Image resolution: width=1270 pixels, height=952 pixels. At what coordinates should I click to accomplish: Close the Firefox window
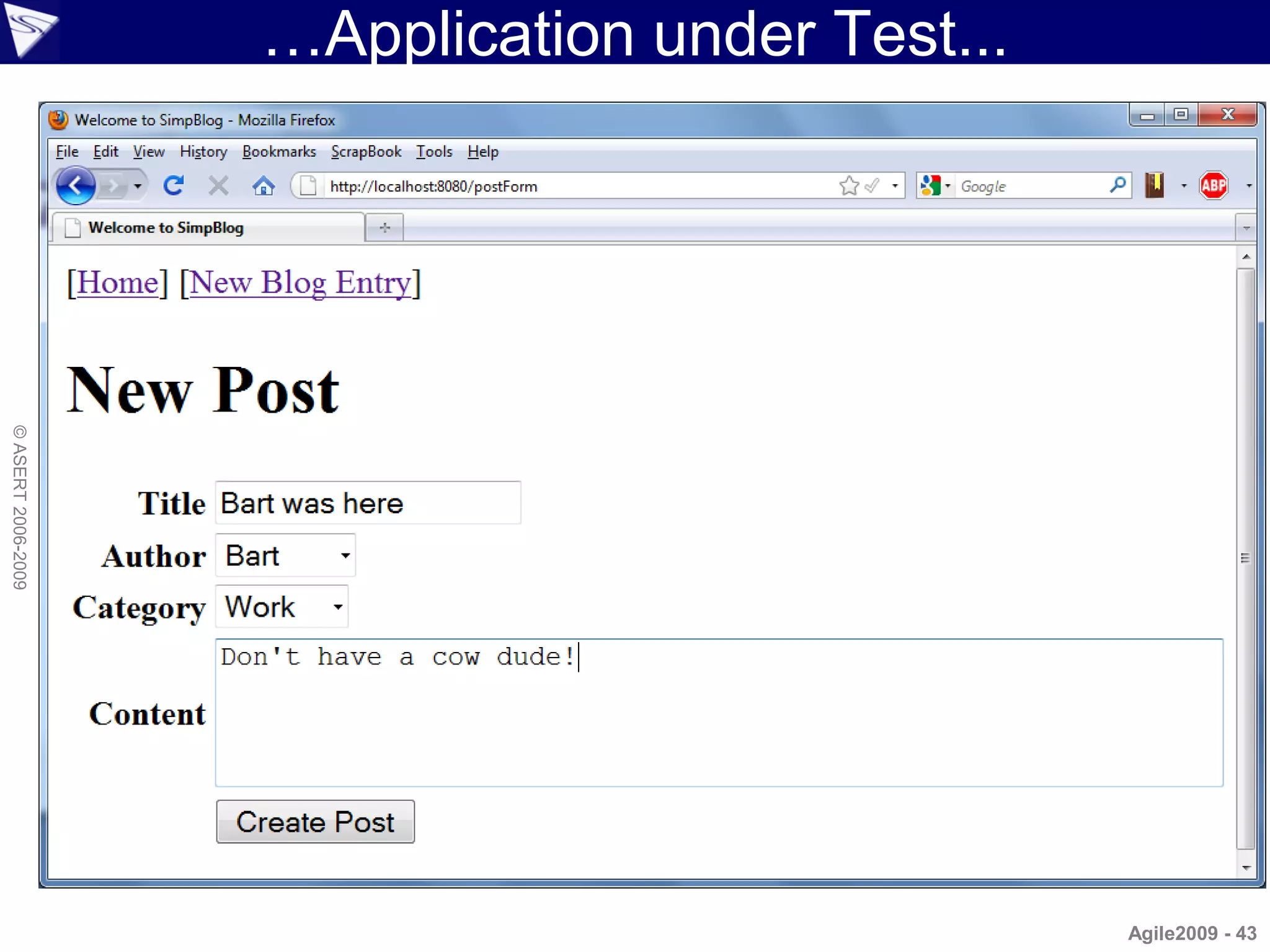(1228, 115)
